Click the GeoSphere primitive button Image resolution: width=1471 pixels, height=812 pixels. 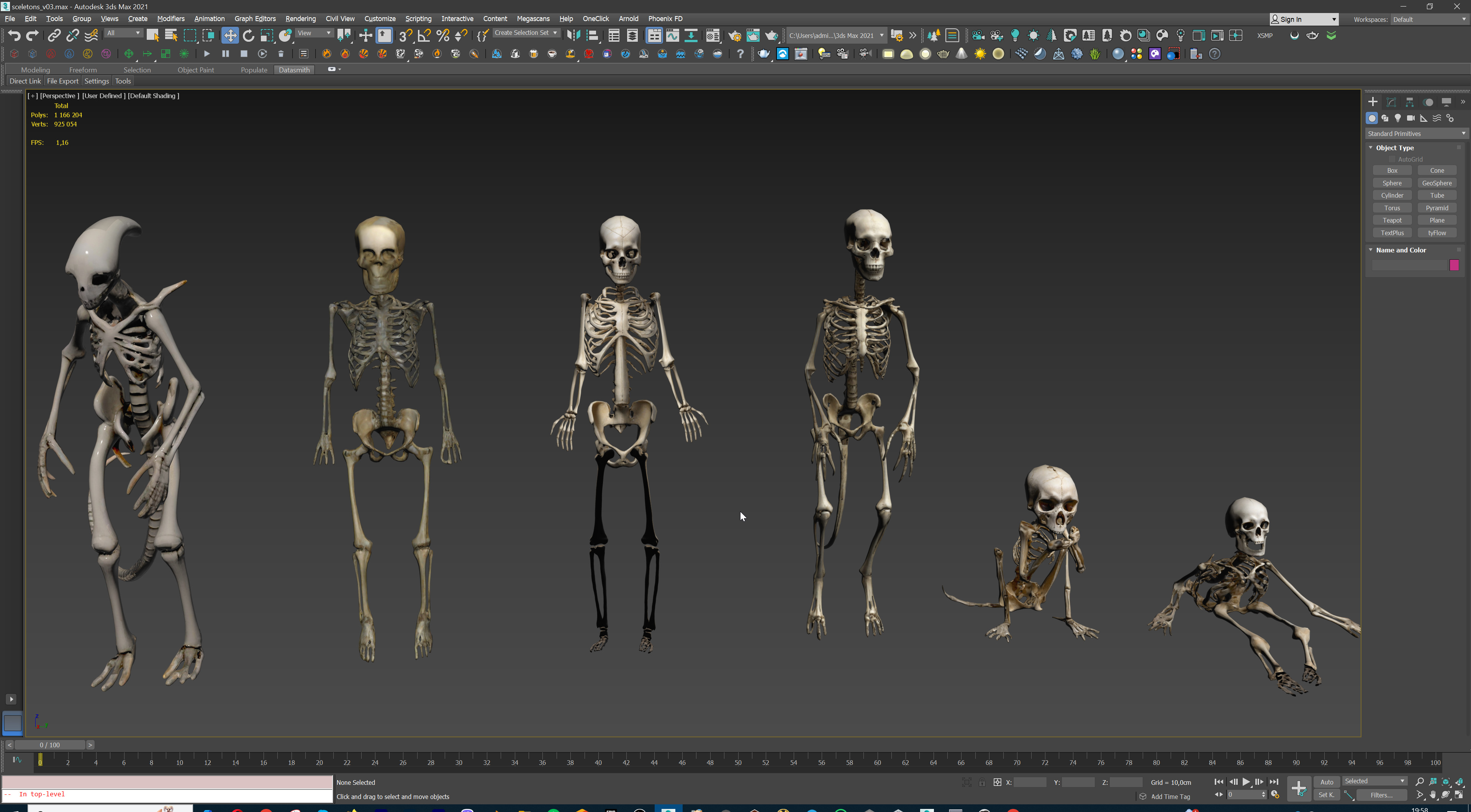point(1437,183)
